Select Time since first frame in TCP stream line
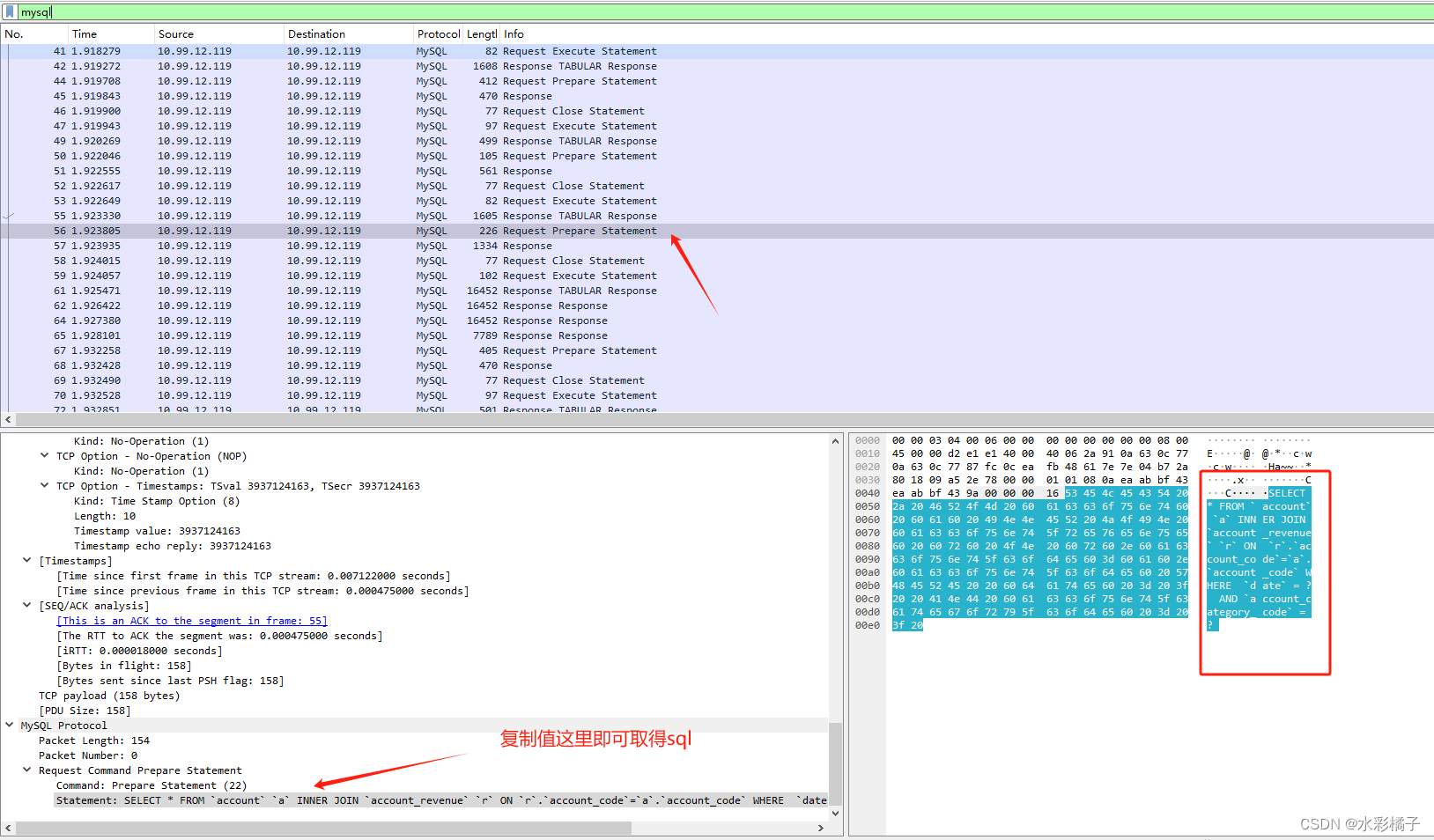 click(x=254, y=576)
